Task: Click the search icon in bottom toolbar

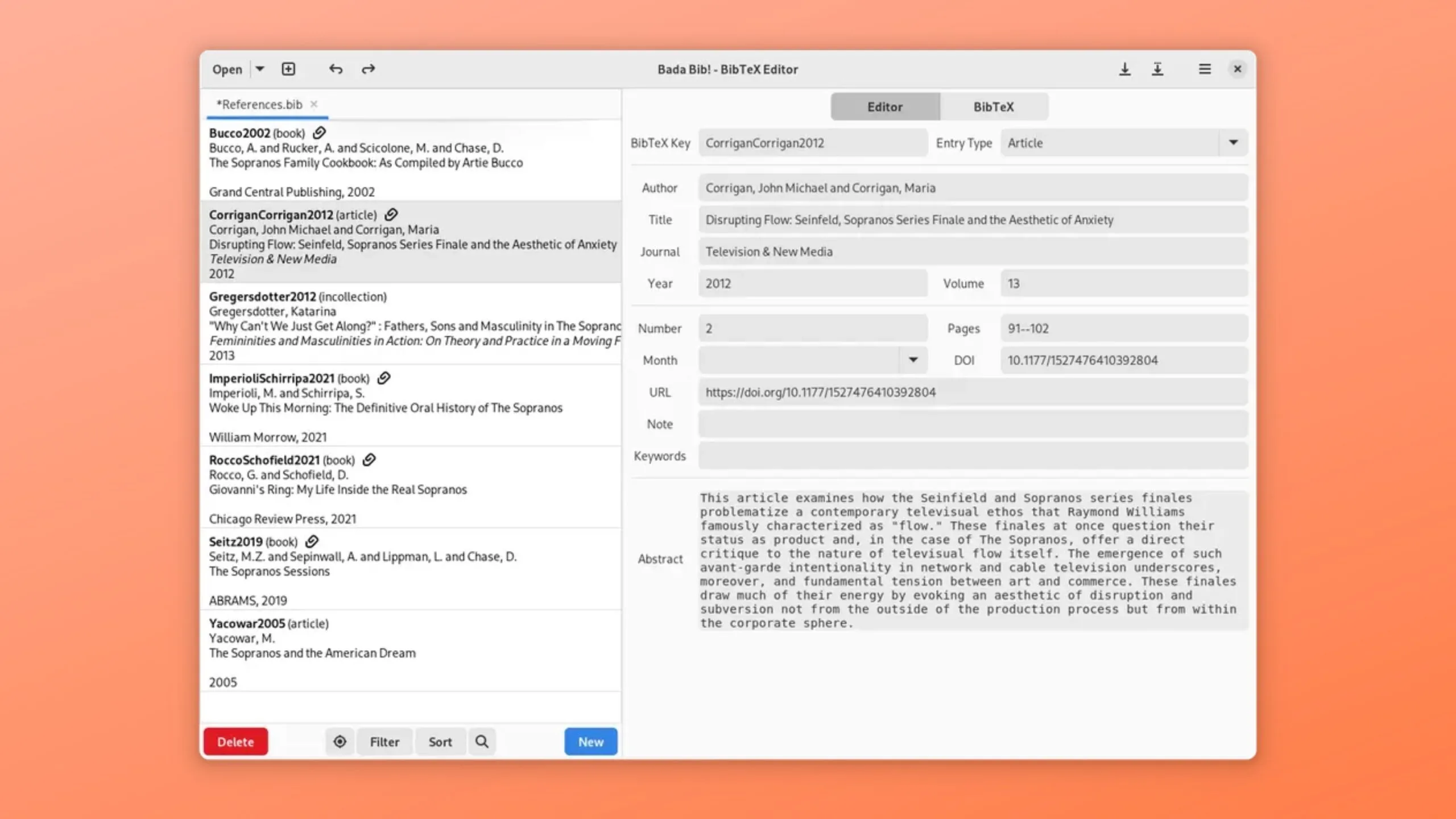Action: 482,741
